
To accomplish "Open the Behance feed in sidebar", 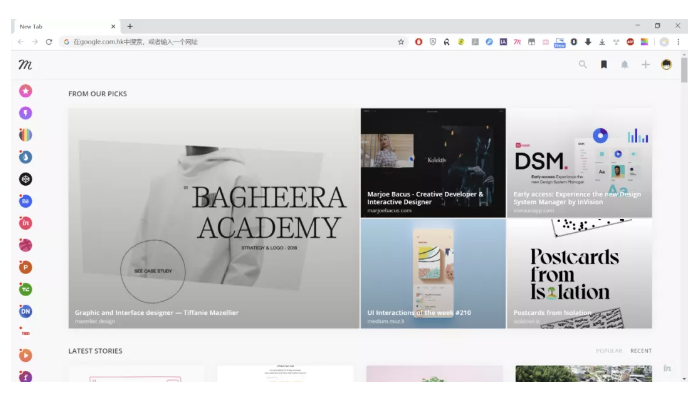I will (25, 201).
